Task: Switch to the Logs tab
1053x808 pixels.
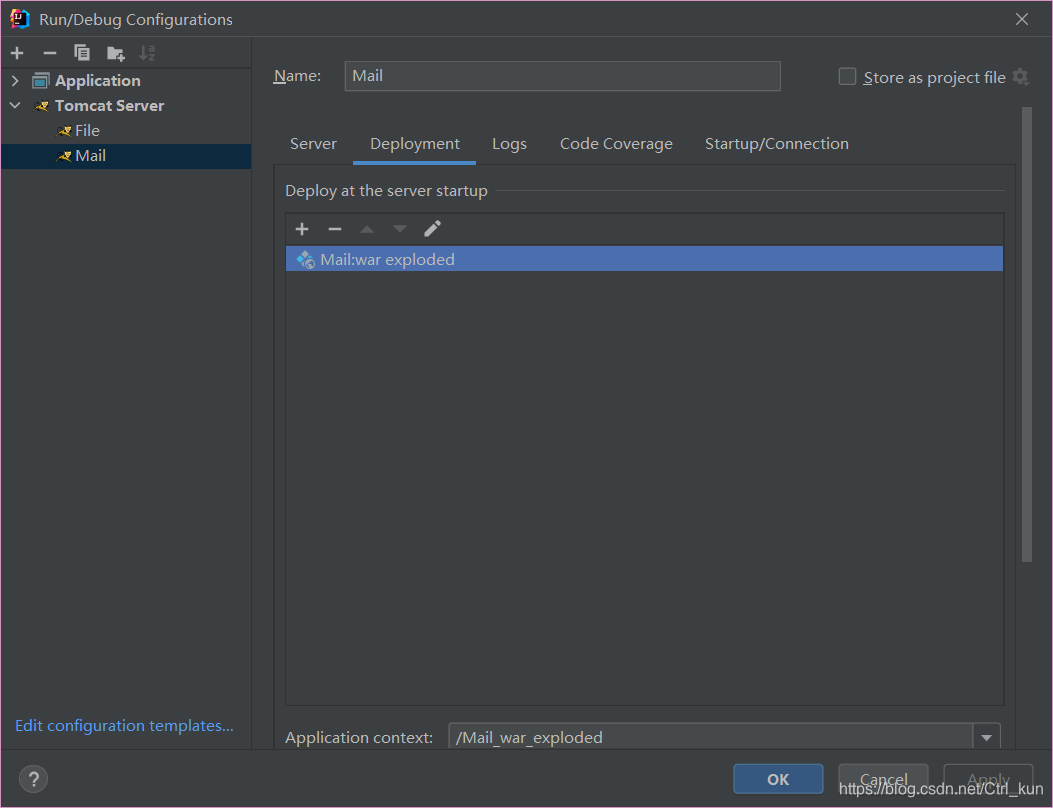Action: pyautogui.click(x=509, y=144)
